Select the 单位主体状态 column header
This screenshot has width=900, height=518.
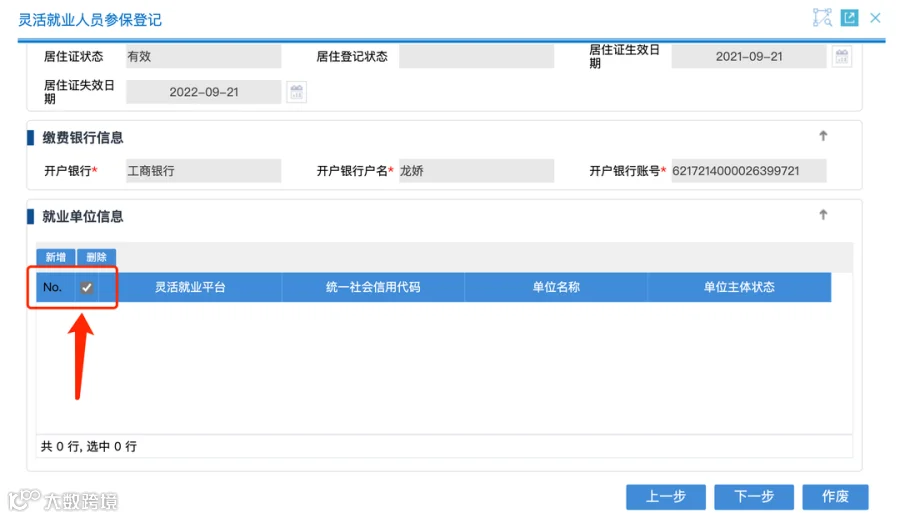pyautogui.click(x=739, y=287)
